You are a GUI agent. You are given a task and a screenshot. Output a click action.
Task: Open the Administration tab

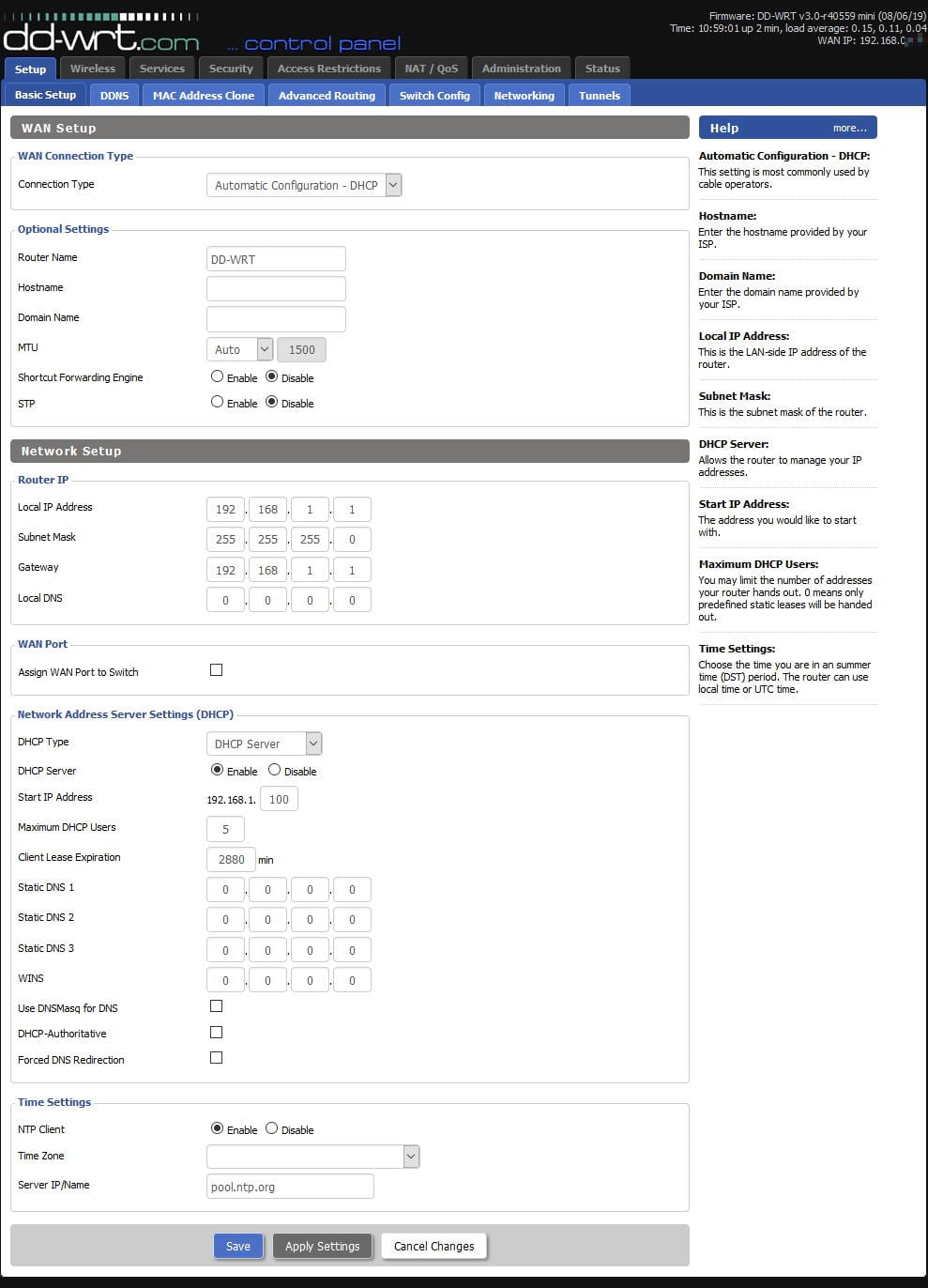(x=521, y=68)
